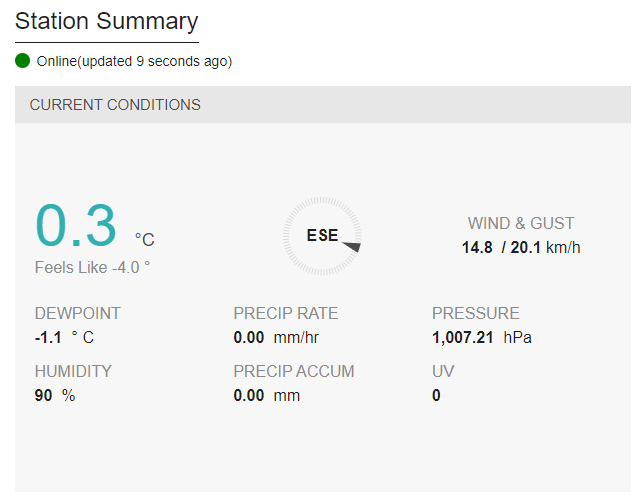Click the Dewpoint label

(78, 313)
